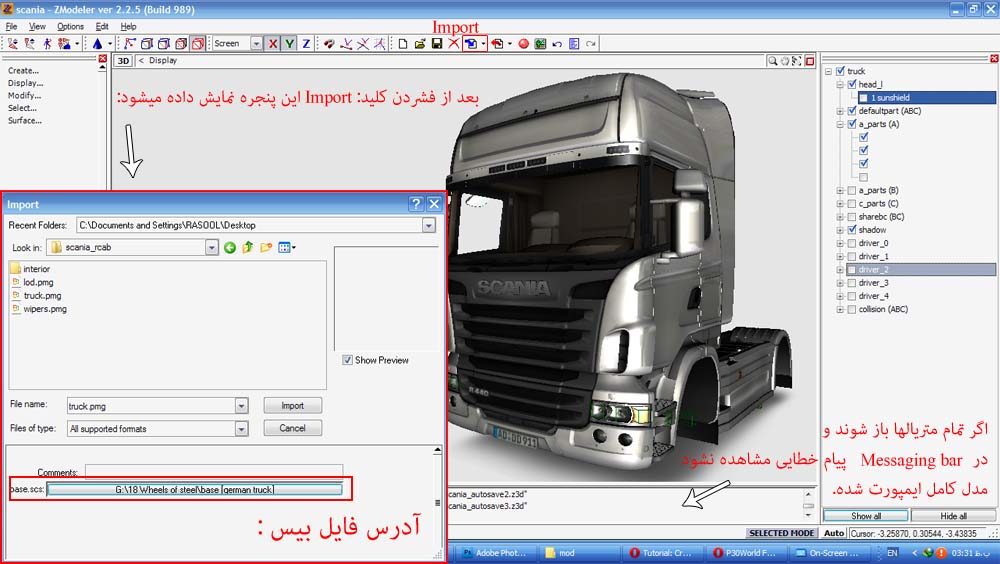
Task: Create new folder in Import dialog
Action: coord(266,248)
